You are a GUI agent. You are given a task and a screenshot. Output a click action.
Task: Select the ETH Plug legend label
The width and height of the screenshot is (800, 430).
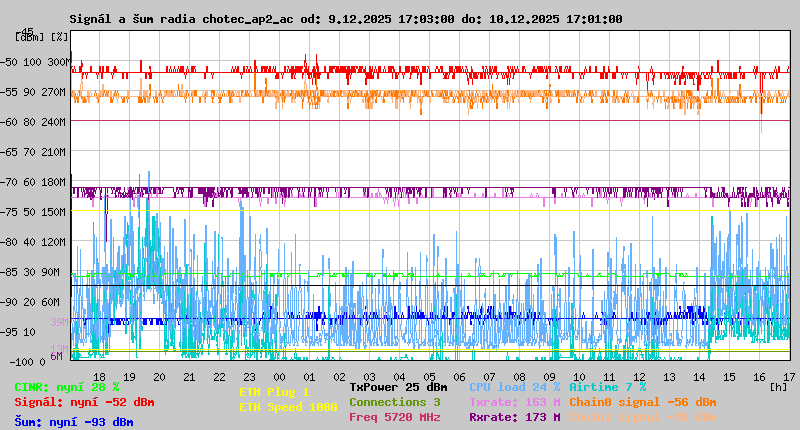coord(274,392)
